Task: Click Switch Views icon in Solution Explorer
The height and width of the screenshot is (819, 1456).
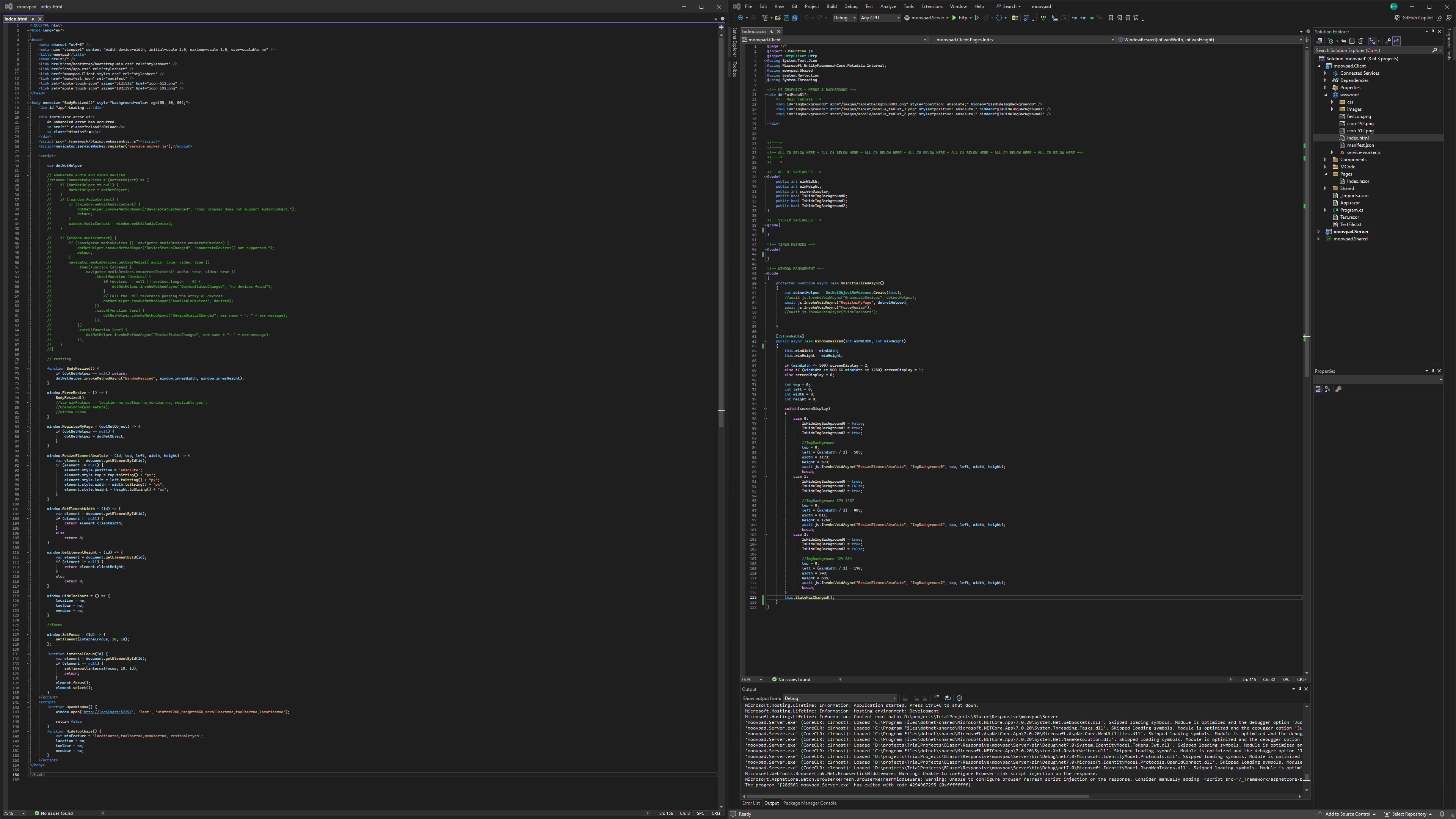Action: [1319, 41]
